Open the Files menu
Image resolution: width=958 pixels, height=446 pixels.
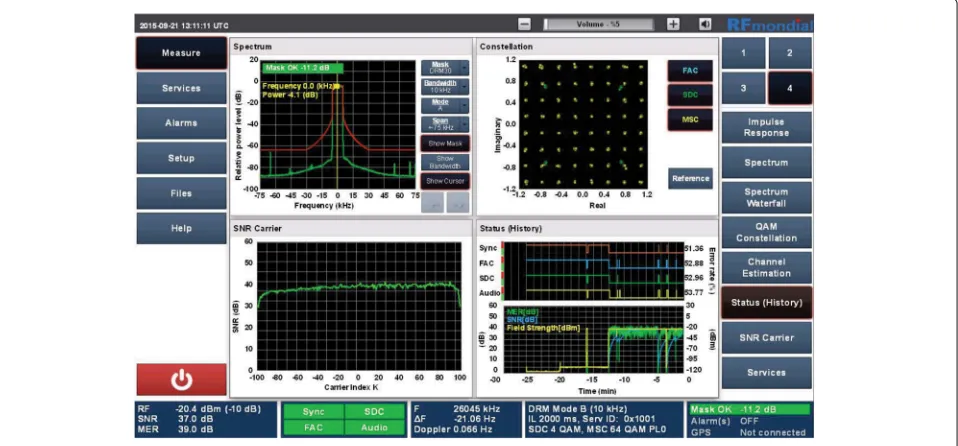coord(181,193)
